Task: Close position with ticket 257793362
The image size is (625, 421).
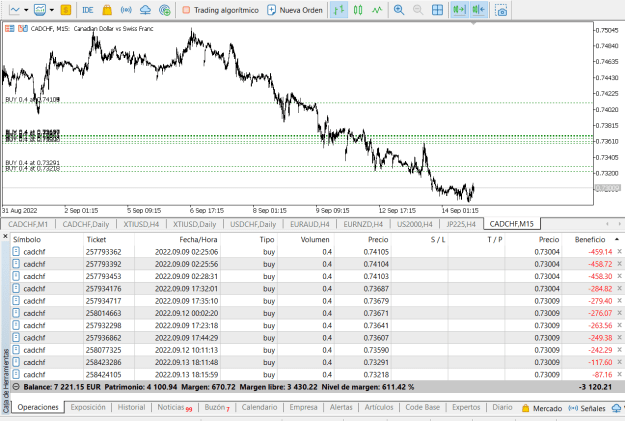Action: (619, 252)
